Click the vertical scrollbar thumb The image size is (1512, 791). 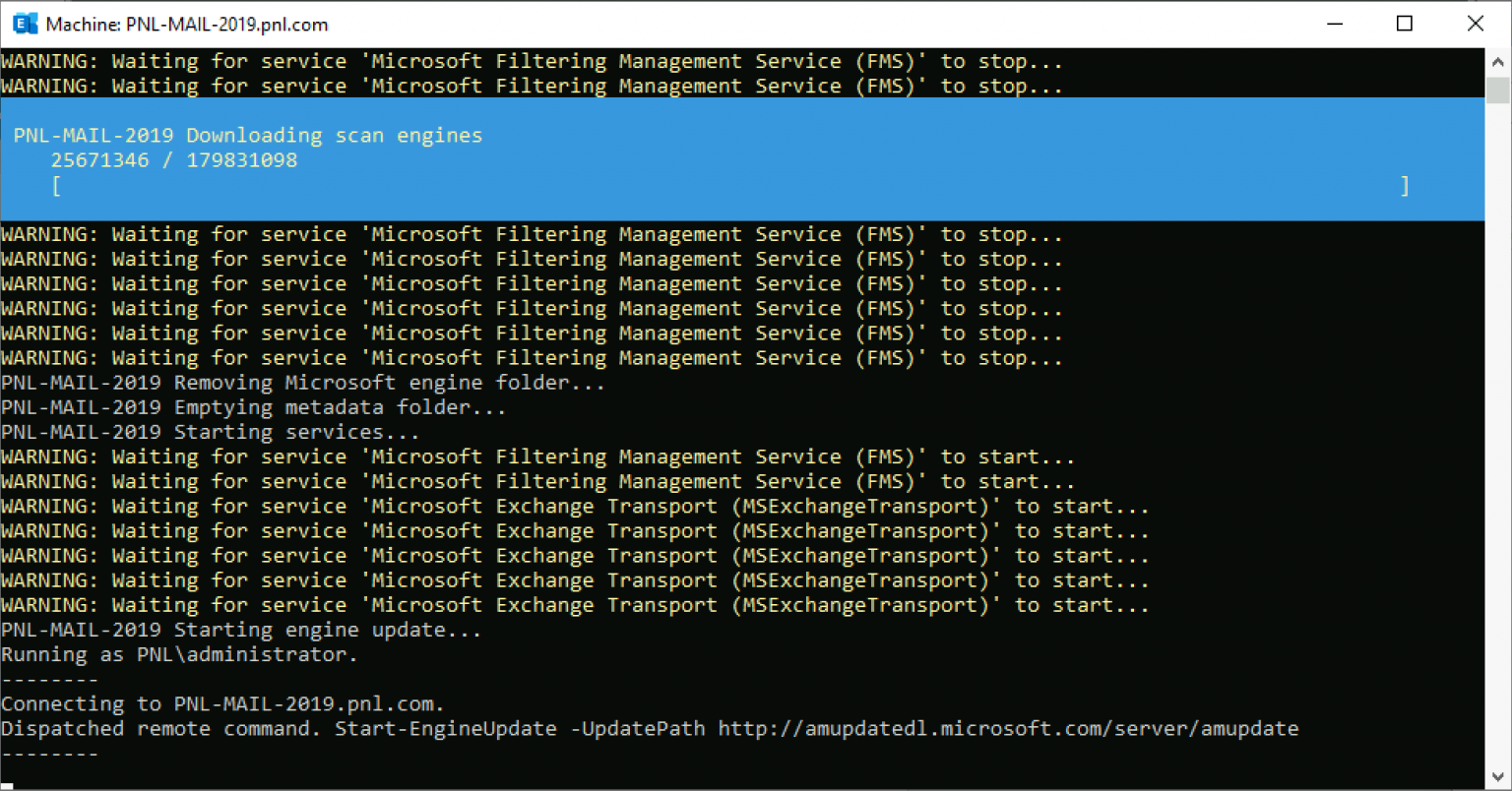click(1497, 91)
